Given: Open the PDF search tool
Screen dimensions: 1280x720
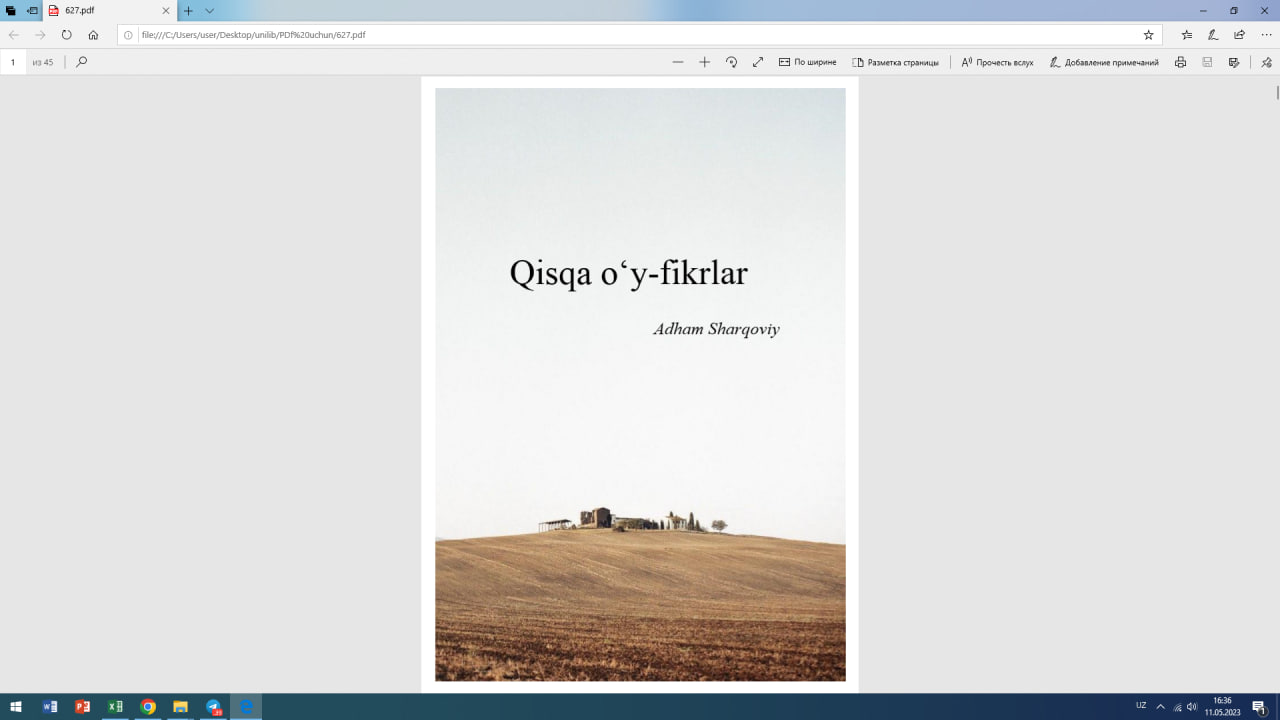Looking at the screenshot, I should [x=80, y=62].
